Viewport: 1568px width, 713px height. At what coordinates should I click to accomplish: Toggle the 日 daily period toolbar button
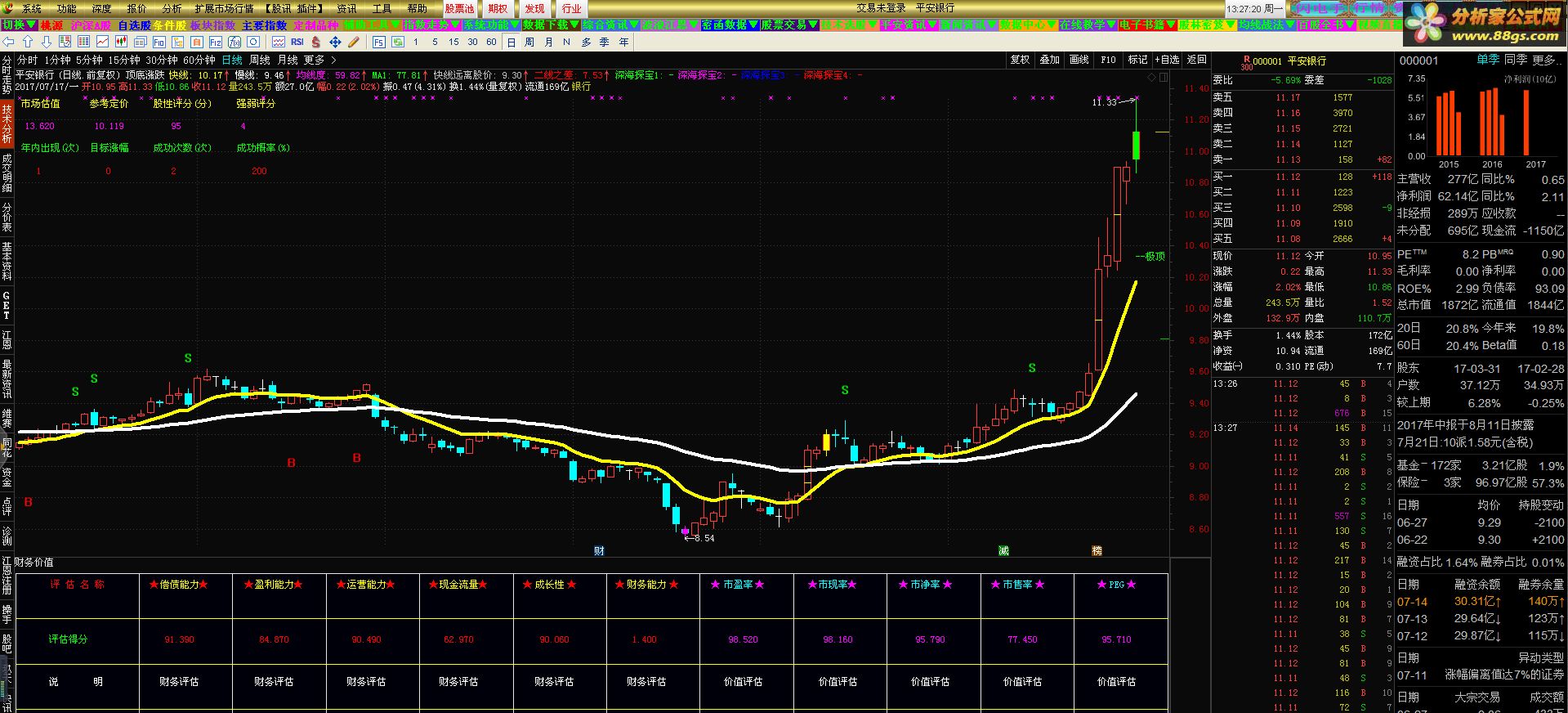pos(511,42)
